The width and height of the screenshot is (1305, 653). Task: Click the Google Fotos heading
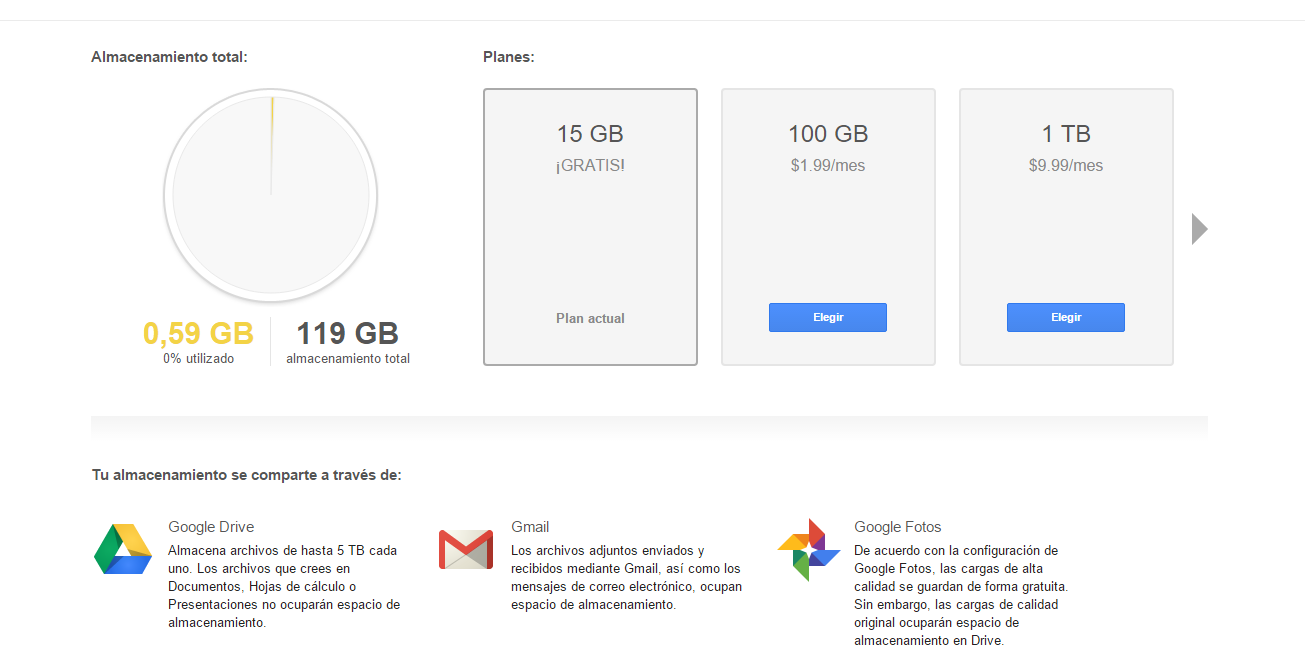coord(897,527)
